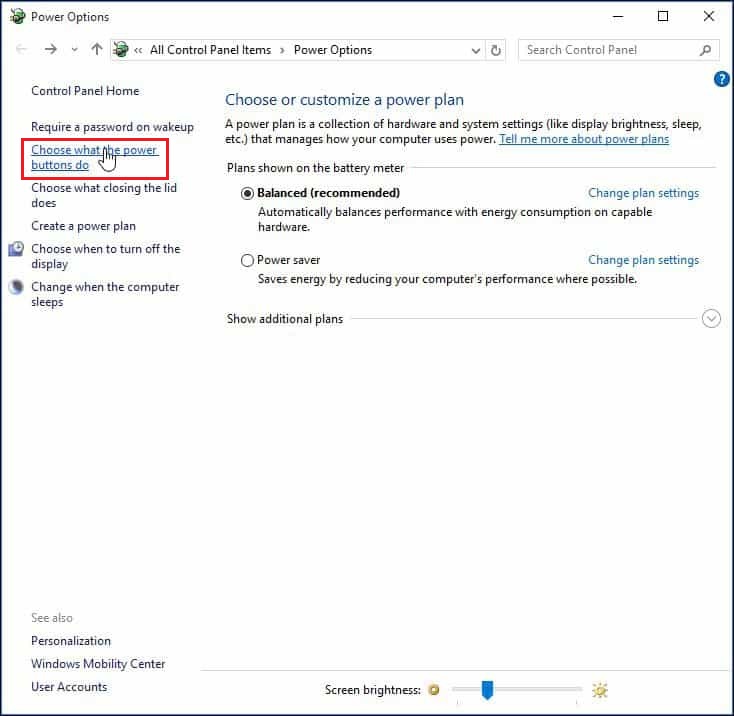This screenshot has height=716, width=734.
Task: Change plan settings for Balanced plan
Action: click(x=643, y=193)
